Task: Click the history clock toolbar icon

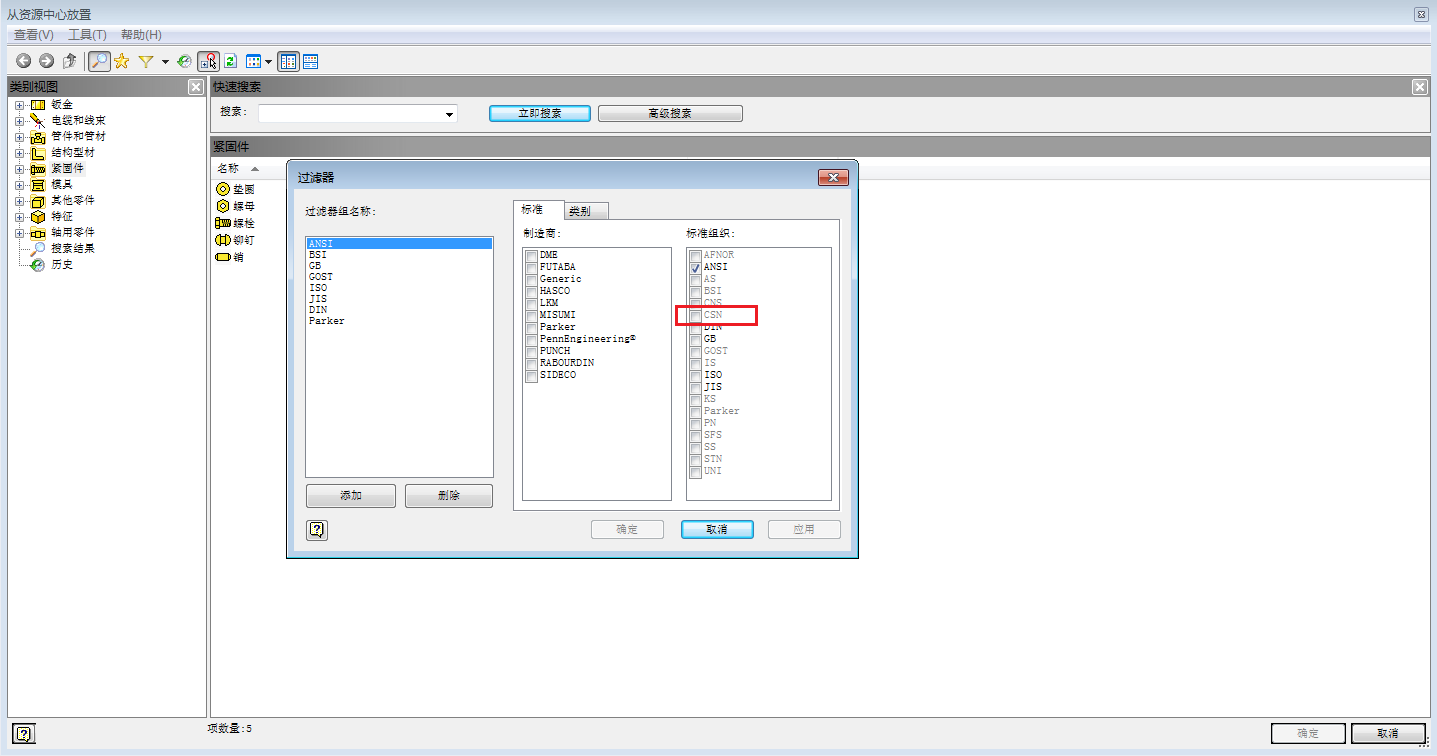Action: tap(184, 61)
